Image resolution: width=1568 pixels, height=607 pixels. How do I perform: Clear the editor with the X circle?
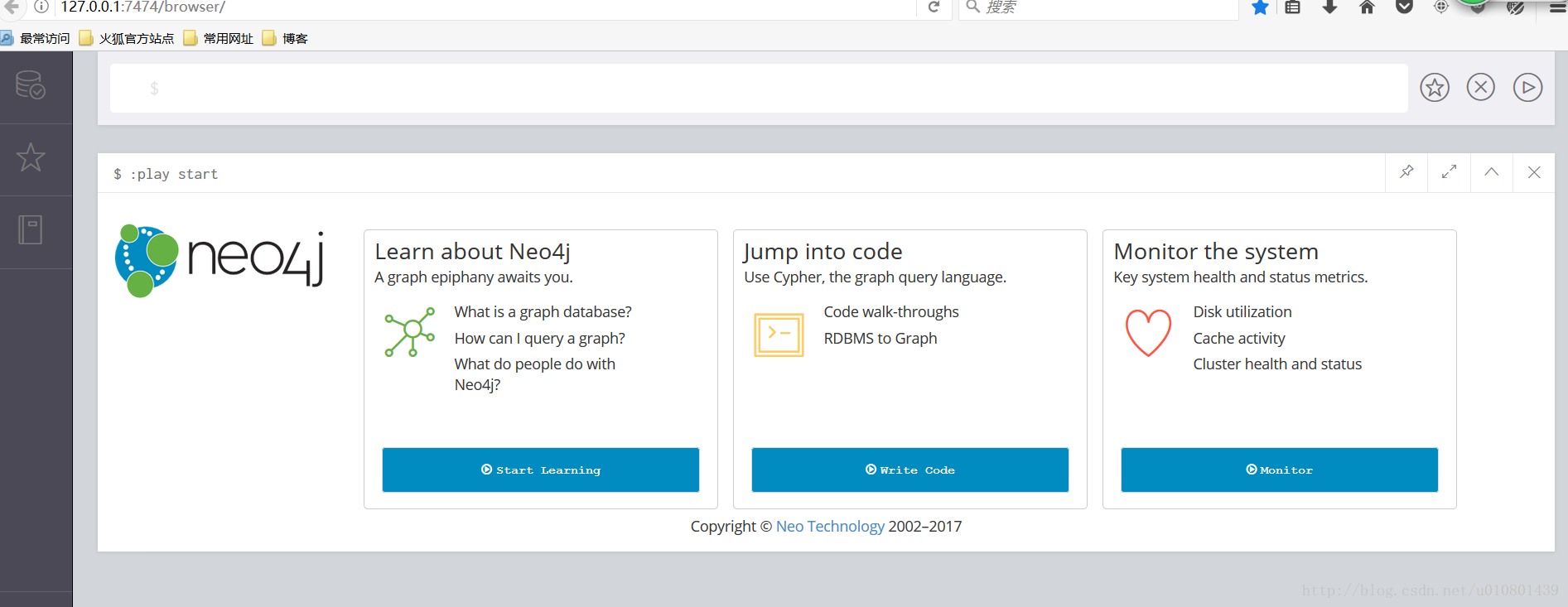1481,87
